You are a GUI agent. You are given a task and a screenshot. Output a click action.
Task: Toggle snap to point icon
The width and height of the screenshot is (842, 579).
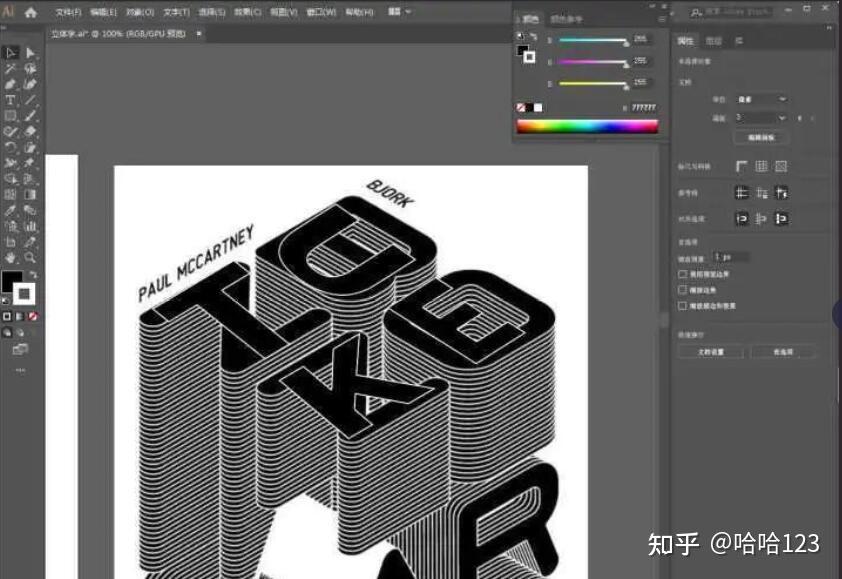pyautogui.click(x=742, y=219)
